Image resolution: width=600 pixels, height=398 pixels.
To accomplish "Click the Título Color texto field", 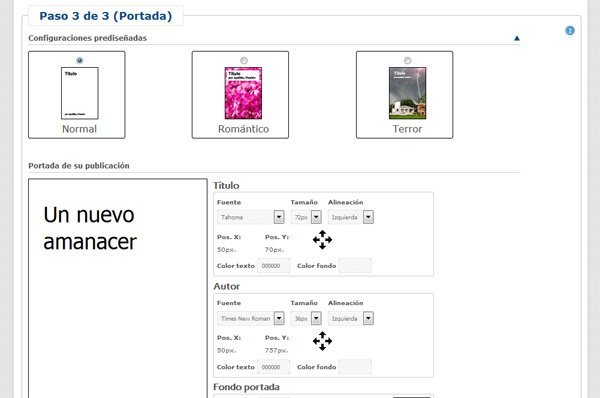I will coord(273,266).
